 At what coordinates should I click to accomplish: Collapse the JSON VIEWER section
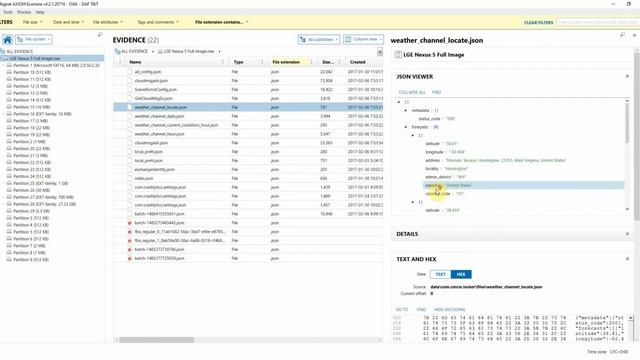click(x=627, y=76)
